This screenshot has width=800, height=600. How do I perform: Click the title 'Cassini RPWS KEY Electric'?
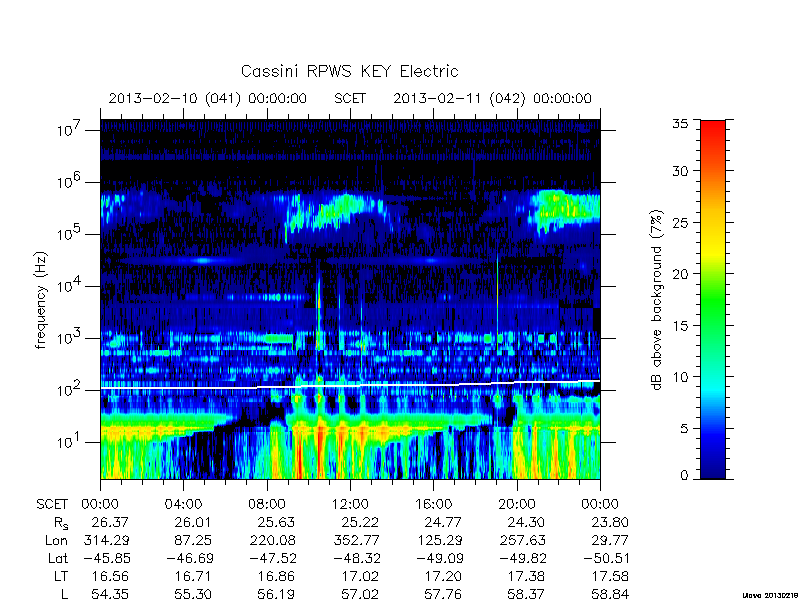pos(349,71)
